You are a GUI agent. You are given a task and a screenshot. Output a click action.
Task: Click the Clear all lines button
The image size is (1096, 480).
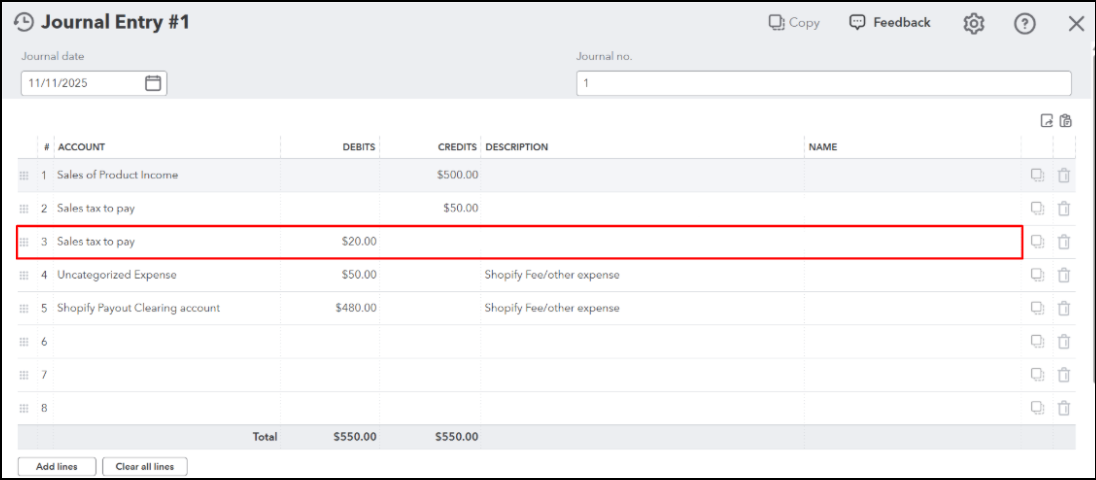(144, 466)
